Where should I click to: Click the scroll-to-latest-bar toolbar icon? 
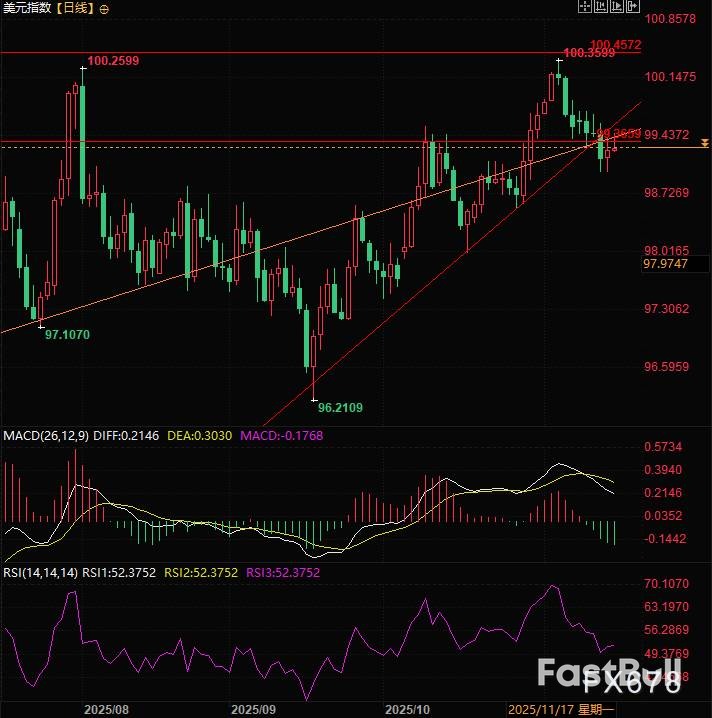tap(633, 6)
